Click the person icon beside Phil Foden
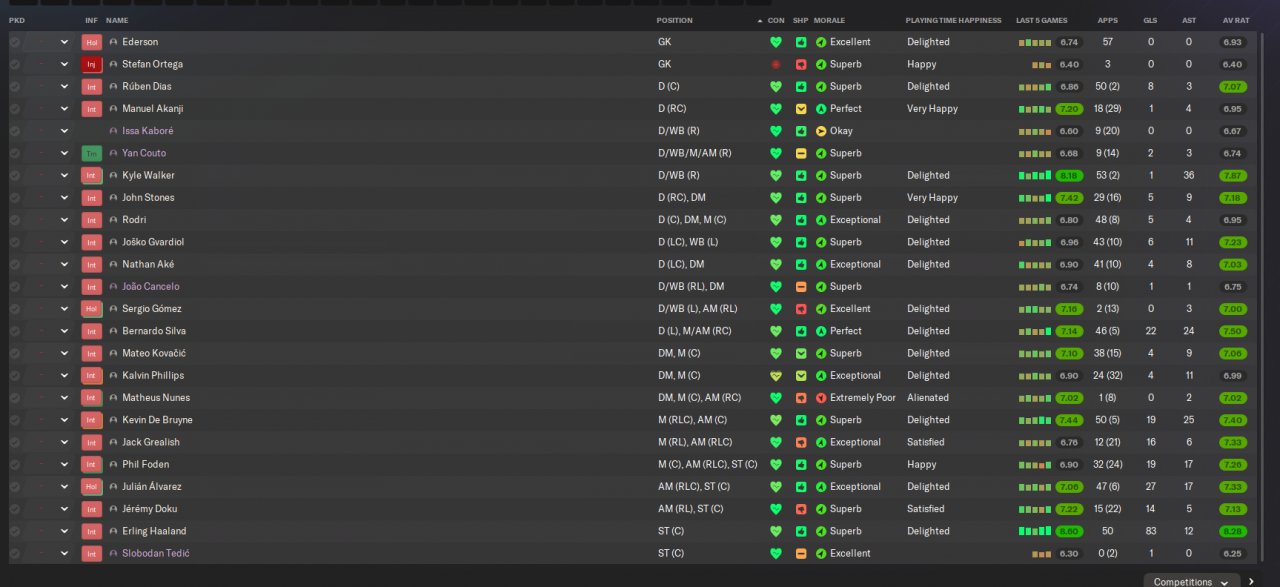 pyautogui.click(x=114, y=465)
